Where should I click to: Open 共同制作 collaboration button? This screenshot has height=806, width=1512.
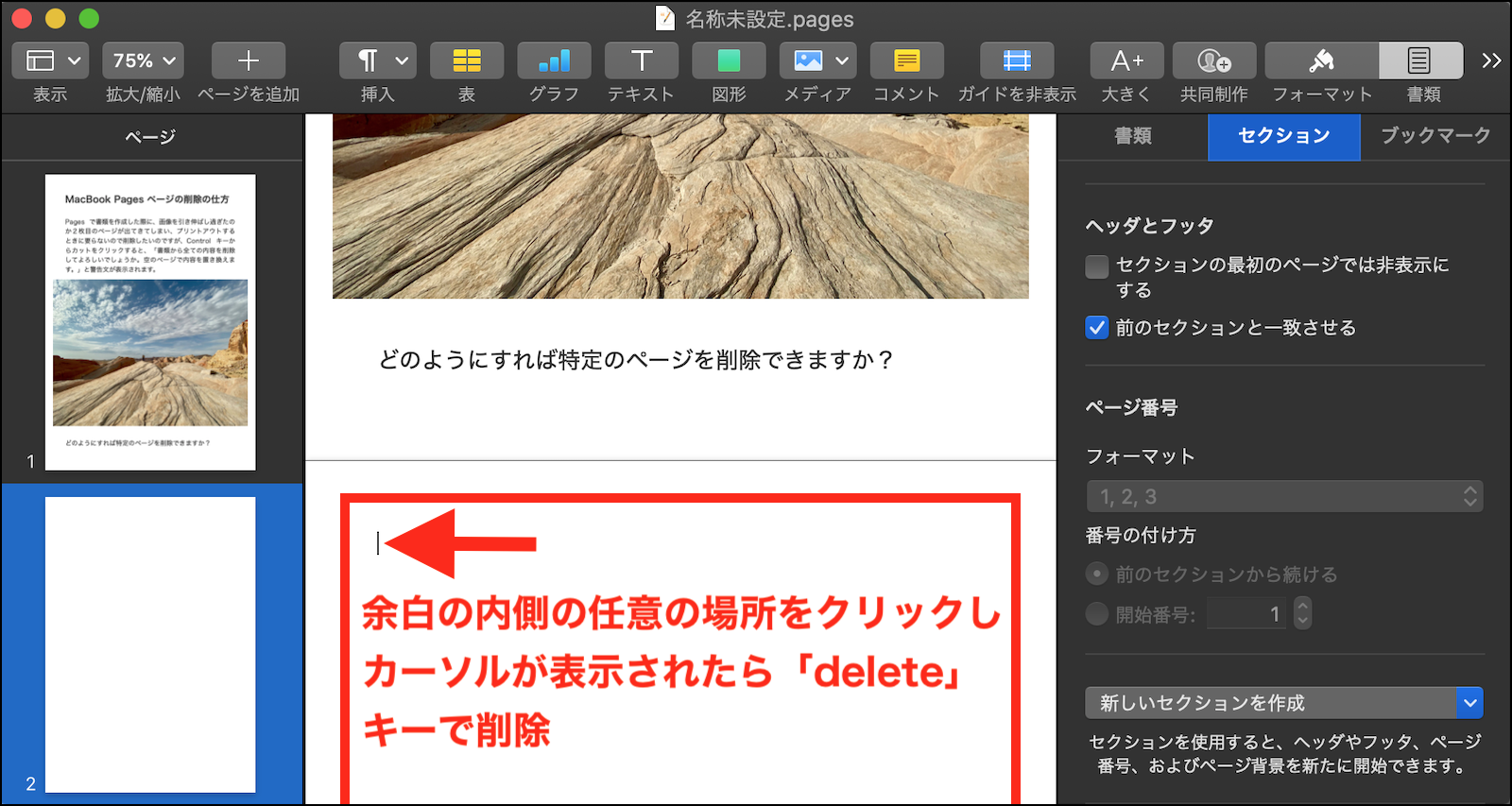click(x=1214, y=60)
